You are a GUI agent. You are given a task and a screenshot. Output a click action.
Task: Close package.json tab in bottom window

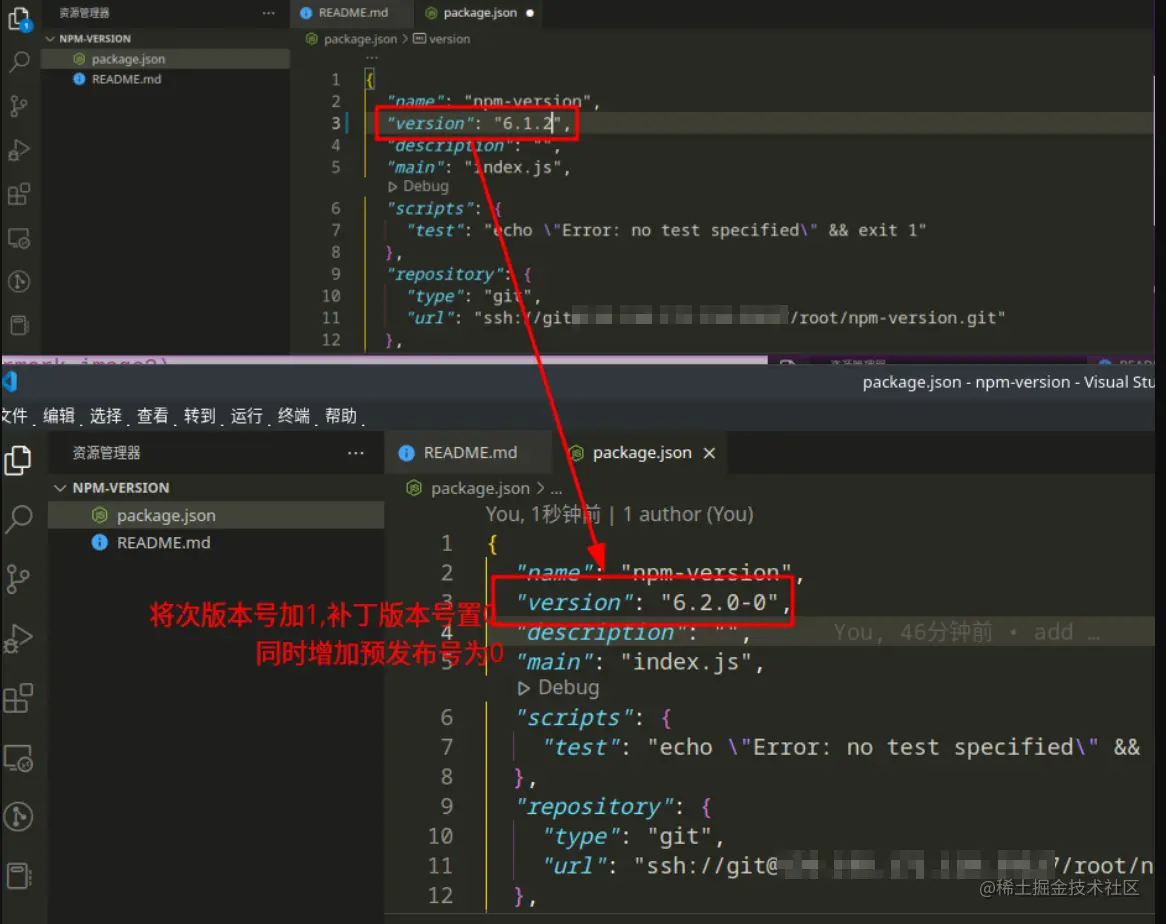[709, 453]
